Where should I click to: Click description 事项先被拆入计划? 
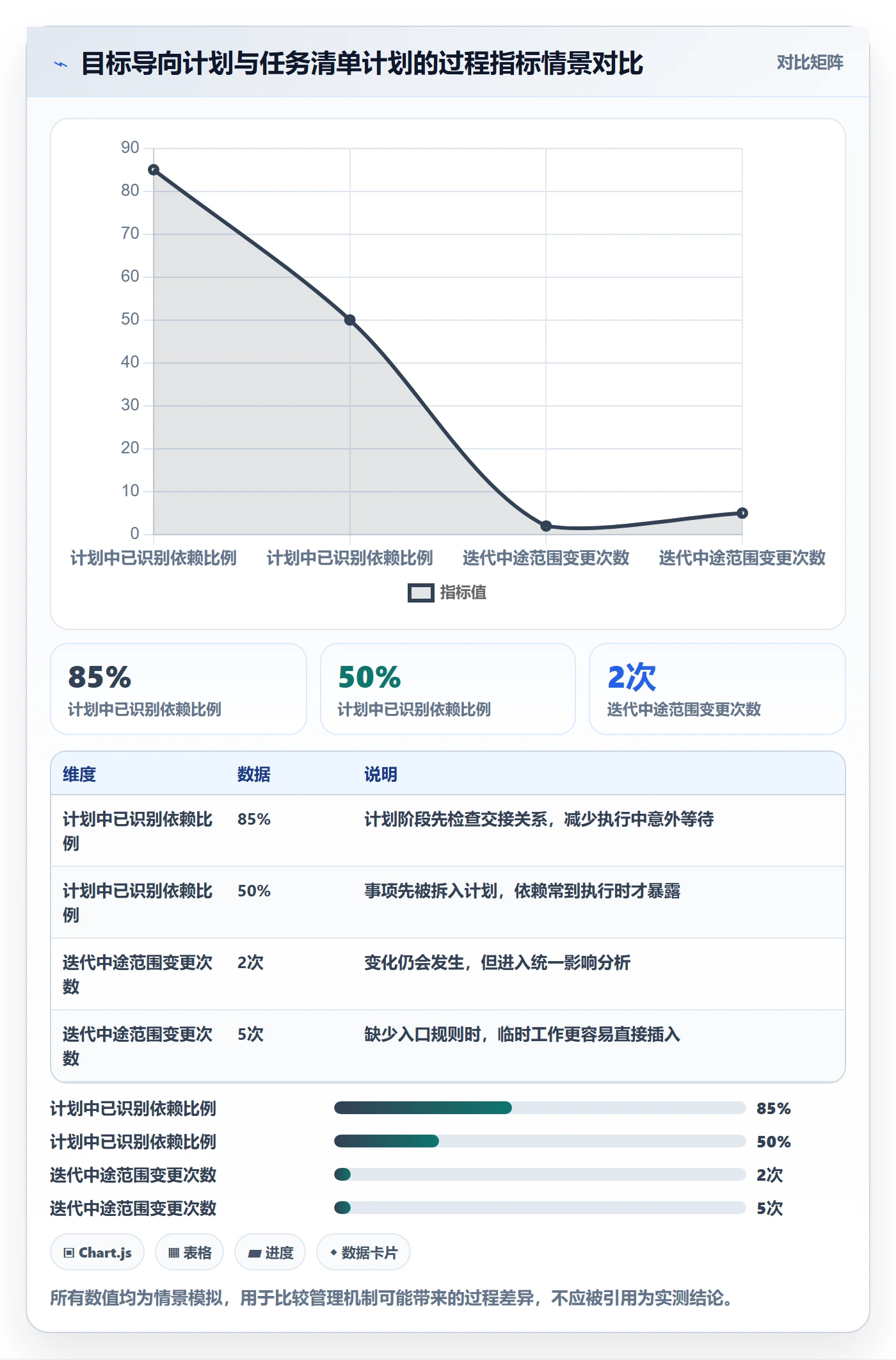522,891
